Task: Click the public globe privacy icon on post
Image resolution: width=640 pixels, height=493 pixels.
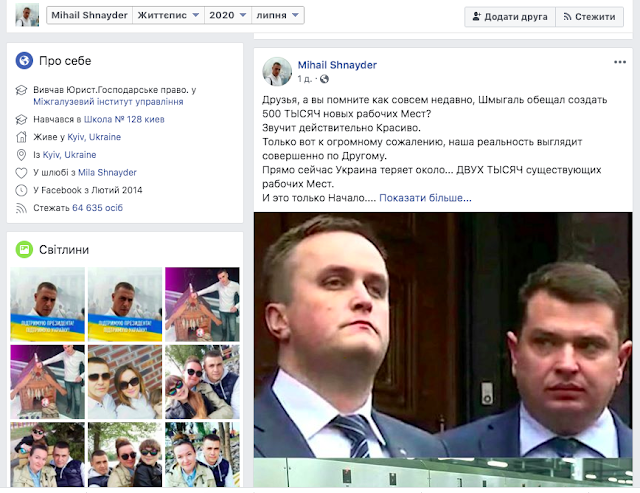Action: 324,79
